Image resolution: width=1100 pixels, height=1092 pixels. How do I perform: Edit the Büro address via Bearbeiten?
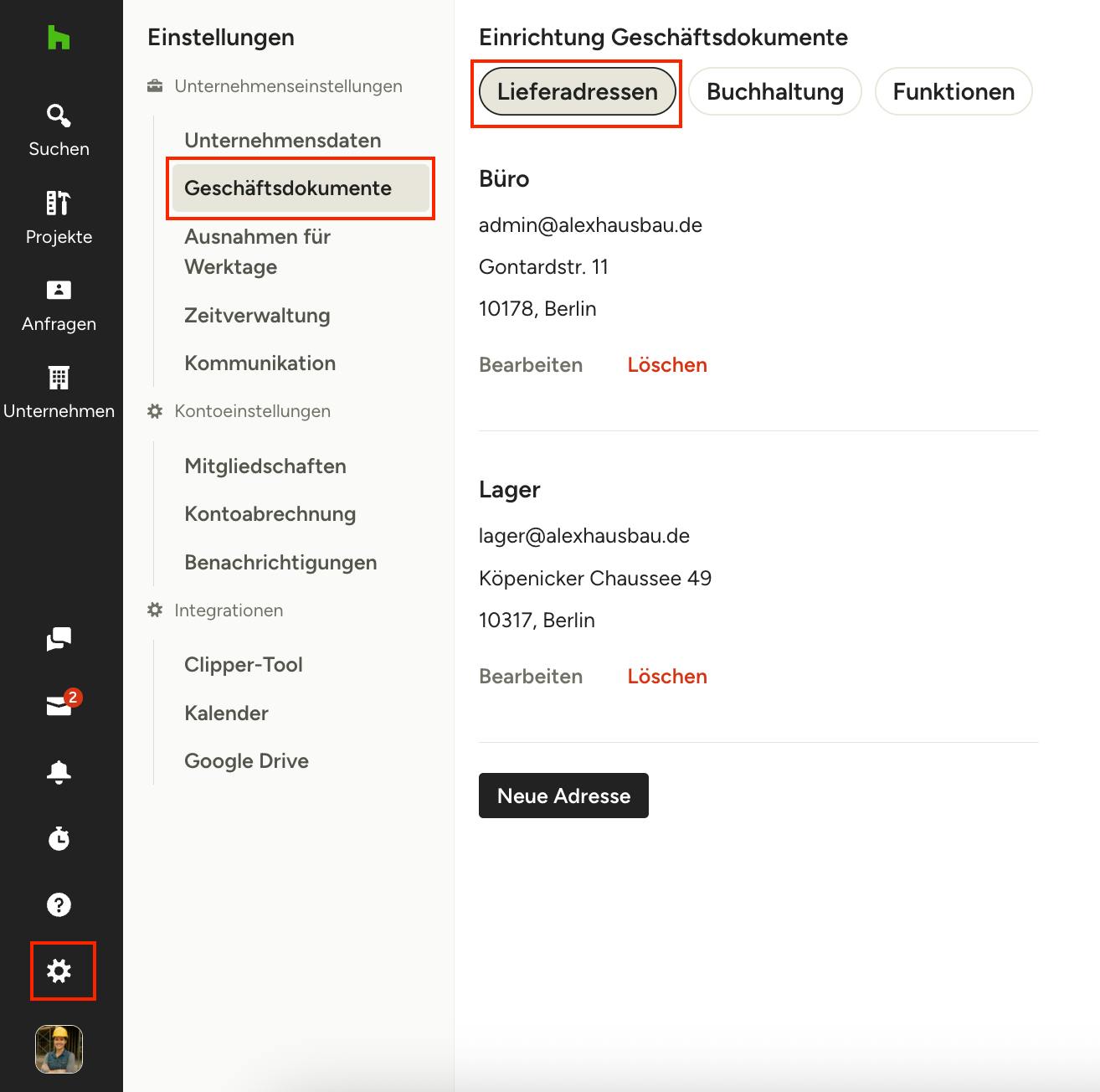tap(531, 365)
